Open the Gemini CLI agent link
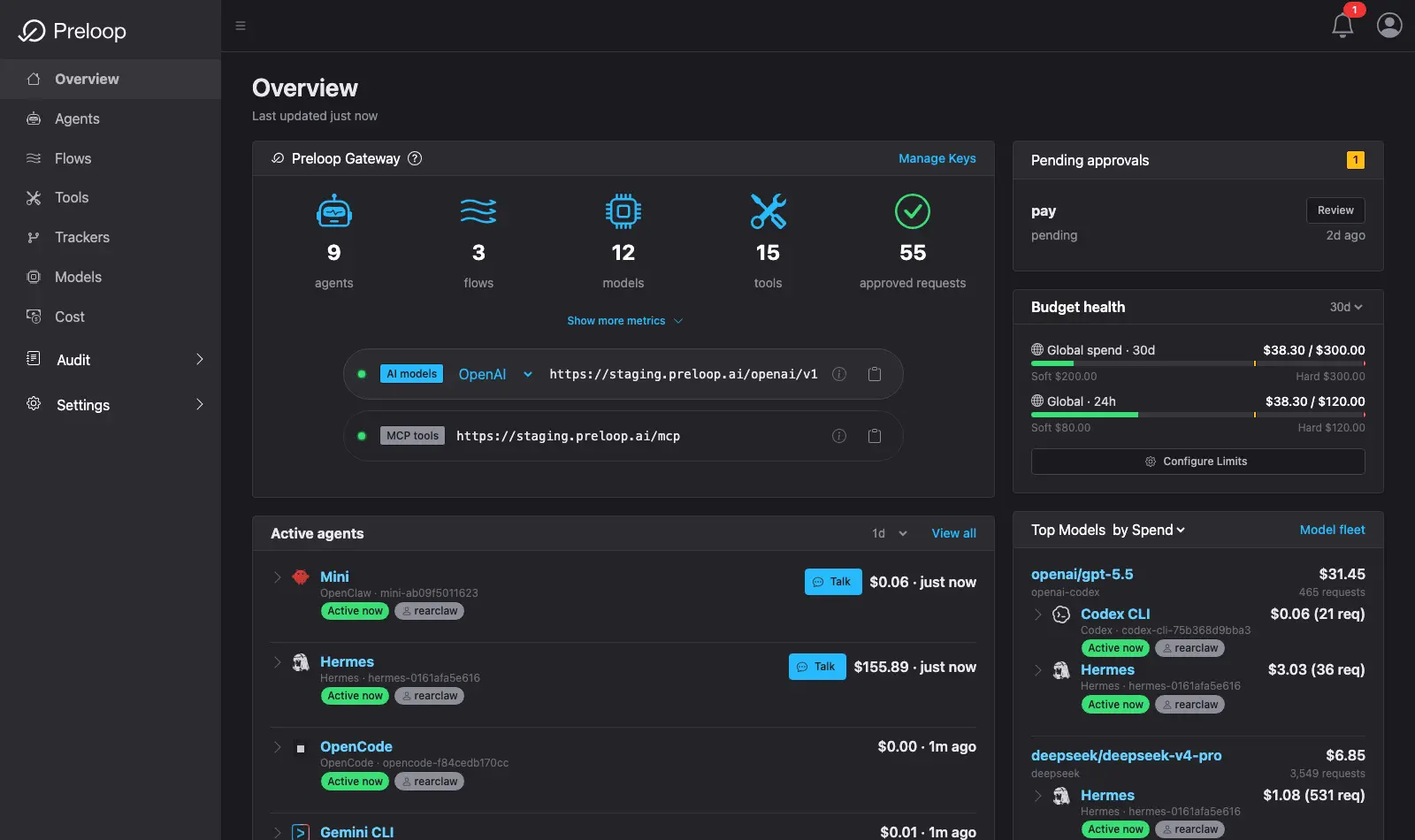The image size is (1415, 840). click(x=356, y=832)
